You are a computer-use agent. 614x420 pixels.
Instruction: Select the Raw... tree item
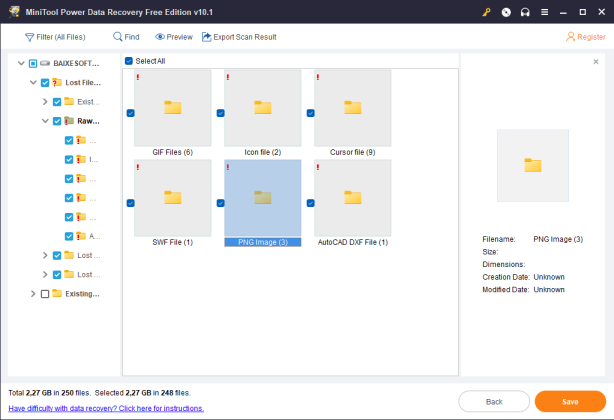click(88, 121)
